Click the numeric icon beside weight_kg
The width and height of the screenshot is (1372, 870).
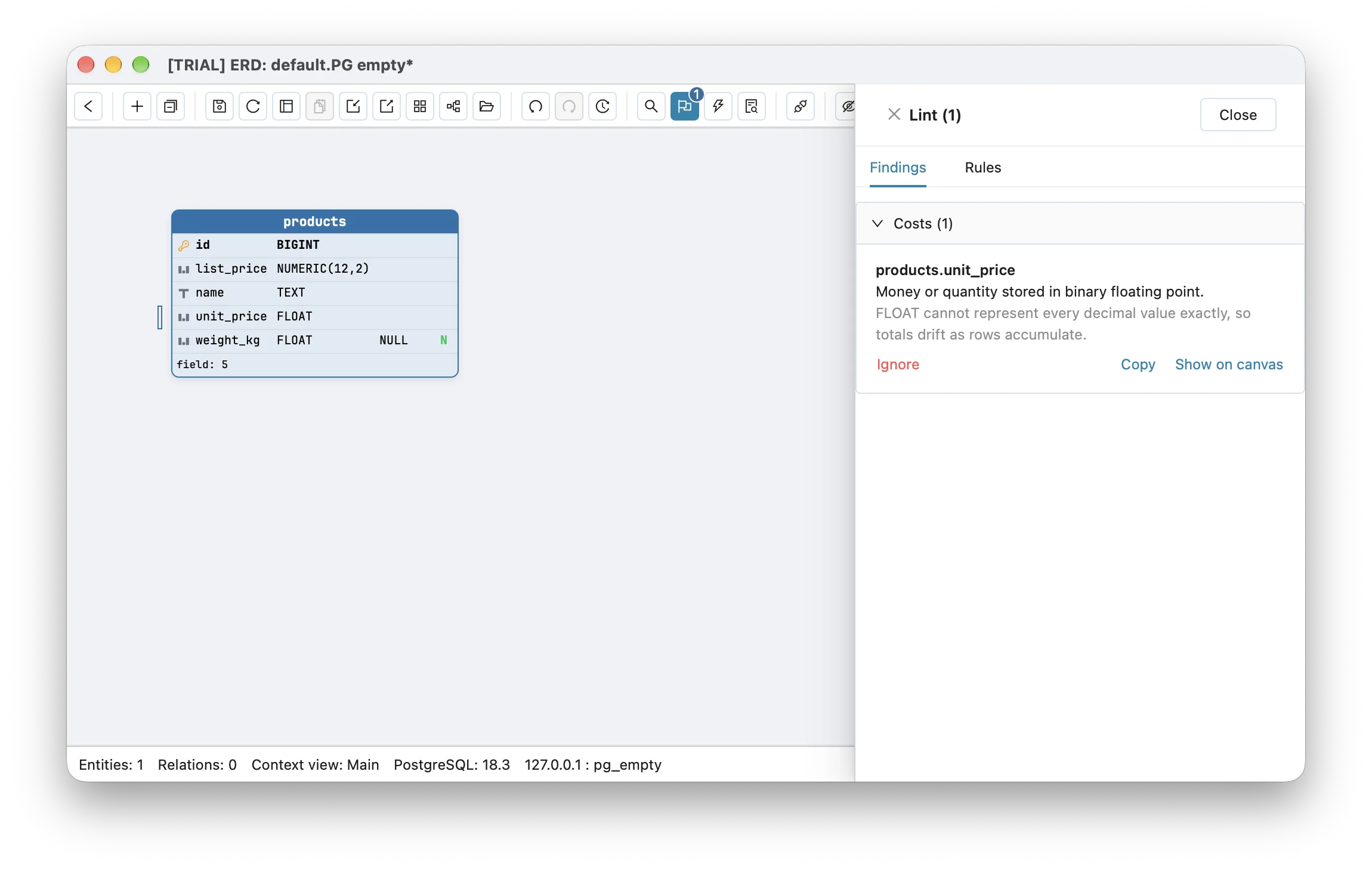(x=184, y=341)
